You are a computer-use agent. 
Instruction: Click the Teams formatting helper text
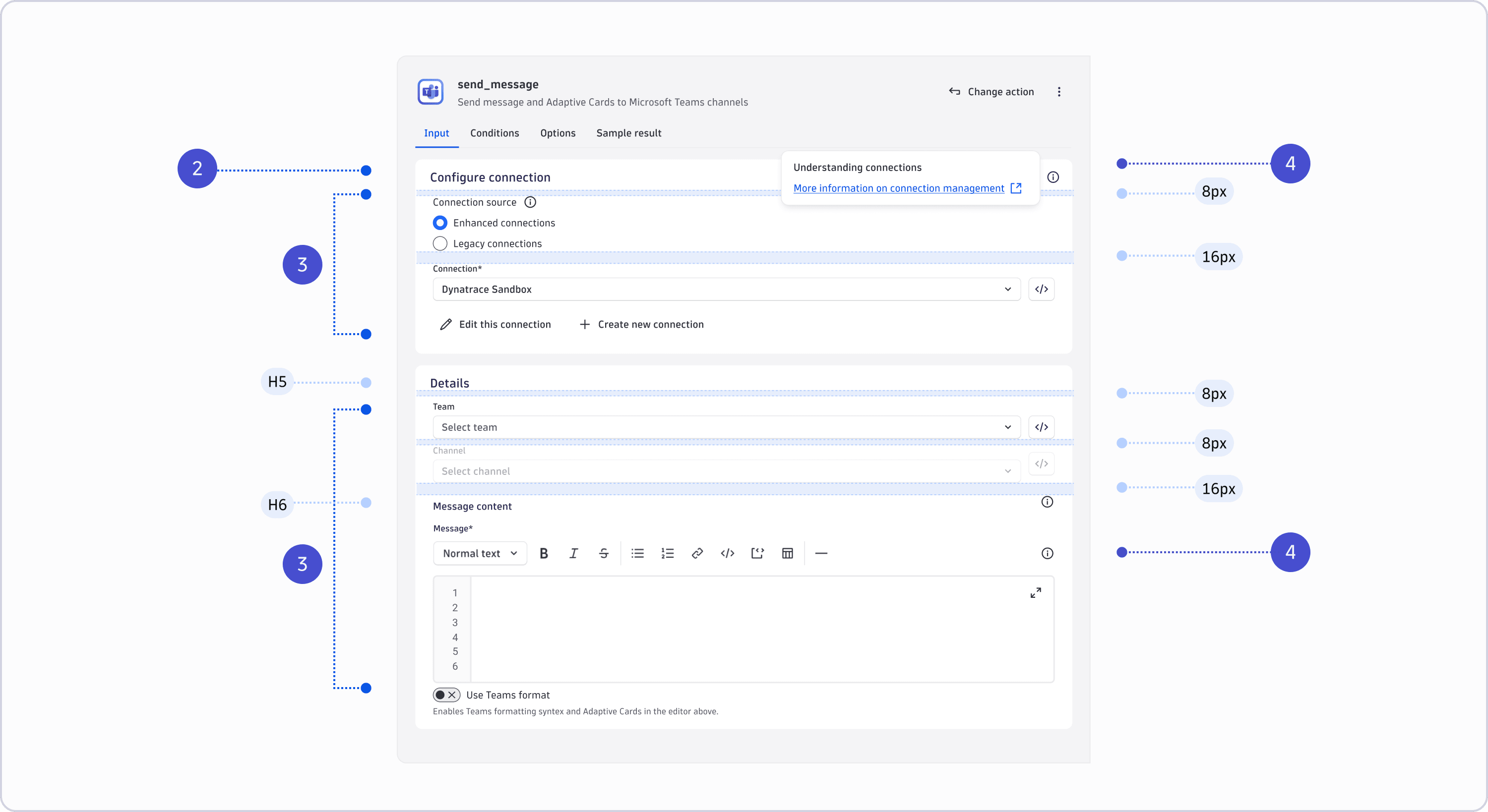575,711
